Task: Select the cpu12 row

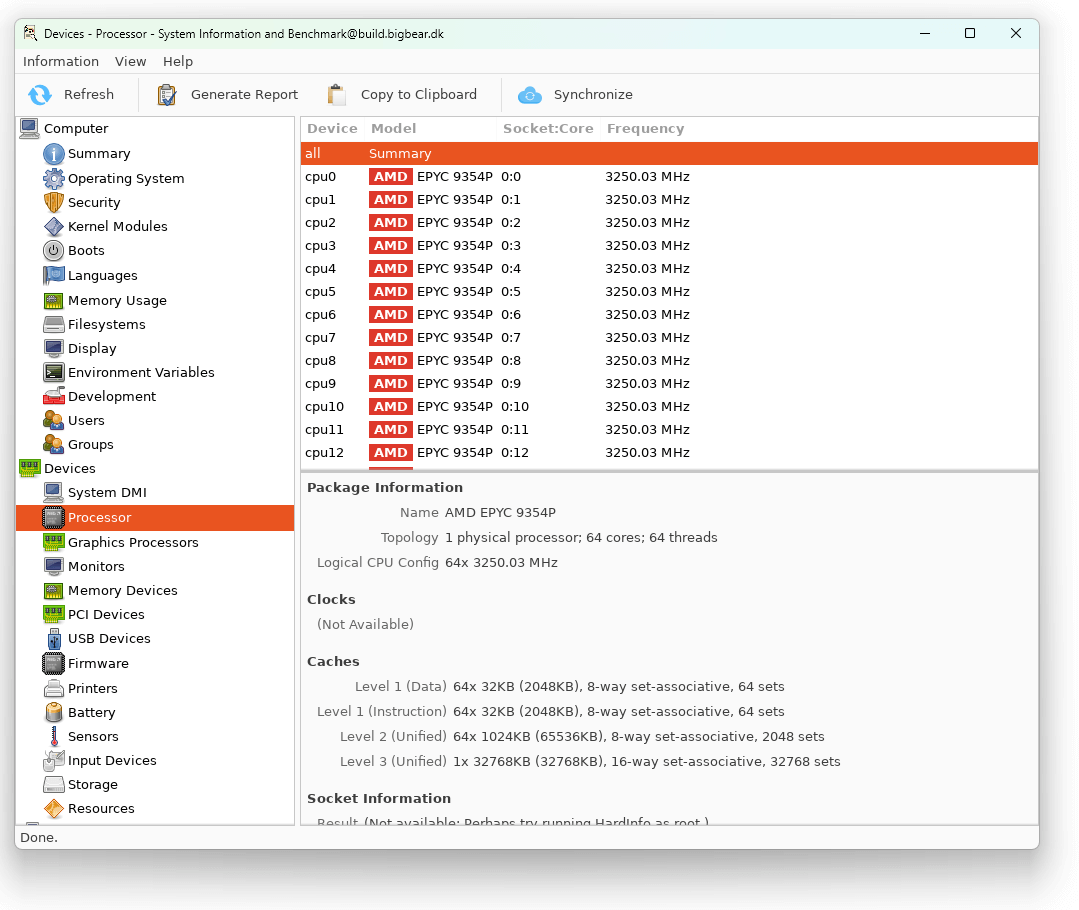Action: pos(669,453)
